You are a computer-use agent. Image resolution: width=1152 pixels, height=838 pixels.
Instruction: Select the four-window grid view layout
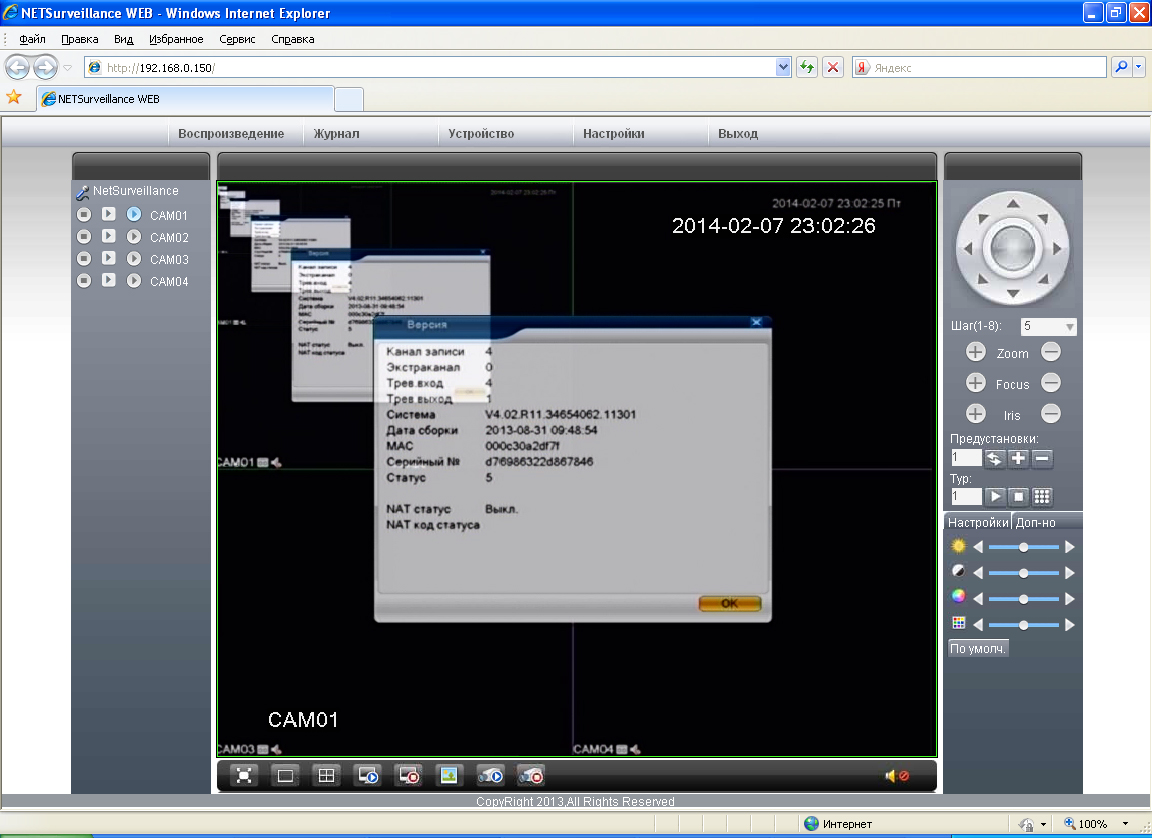(x=326, y=776)
